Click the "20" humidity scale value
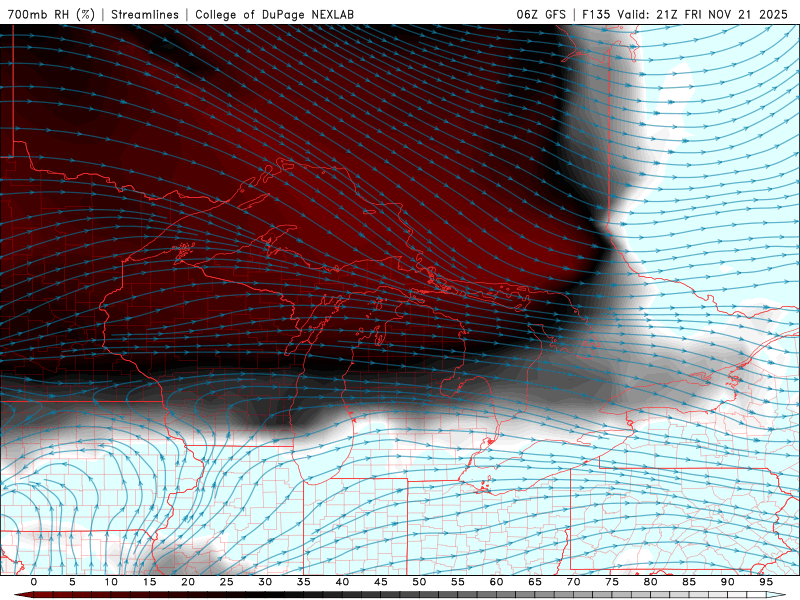Image resolution: width=800 pixels, height=600 pixels. 188,582
